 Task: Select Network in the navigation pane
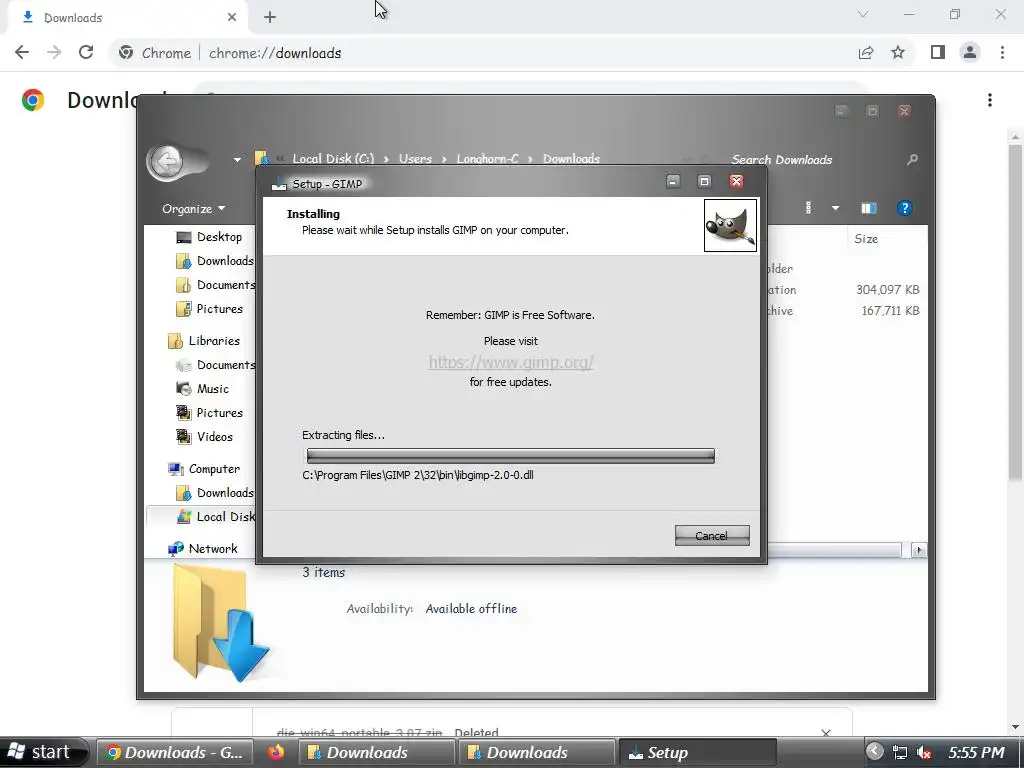coord(202,549)
